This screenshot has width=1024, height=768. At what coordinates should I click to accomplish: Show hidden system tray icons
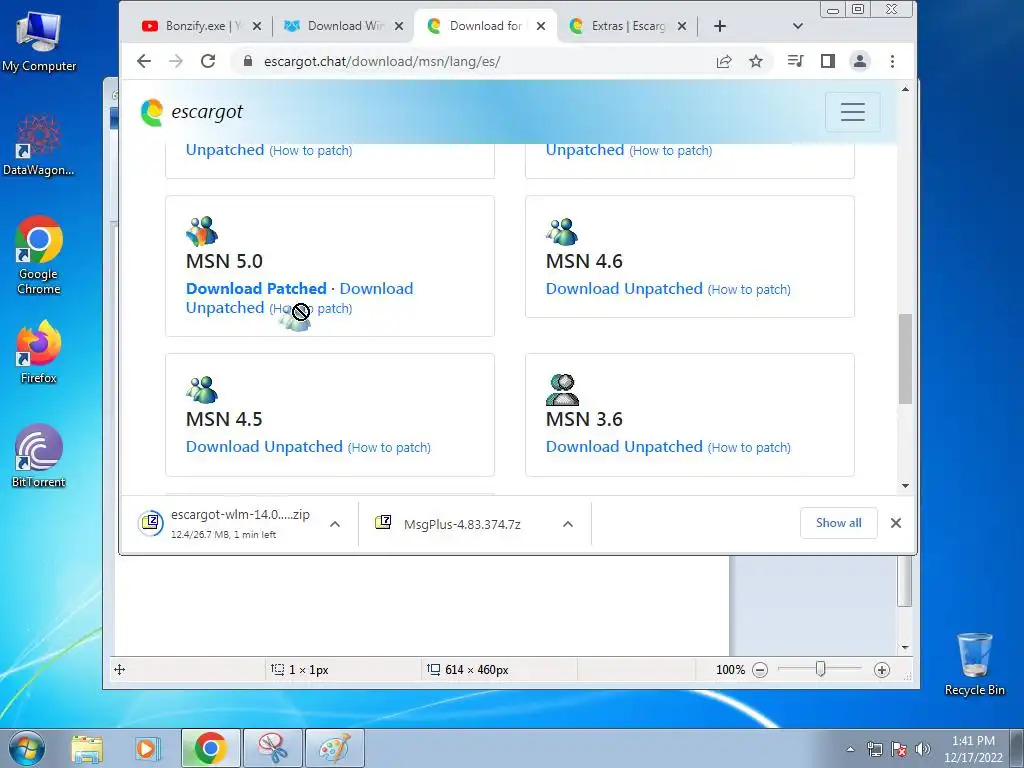[x=850, y=749]
